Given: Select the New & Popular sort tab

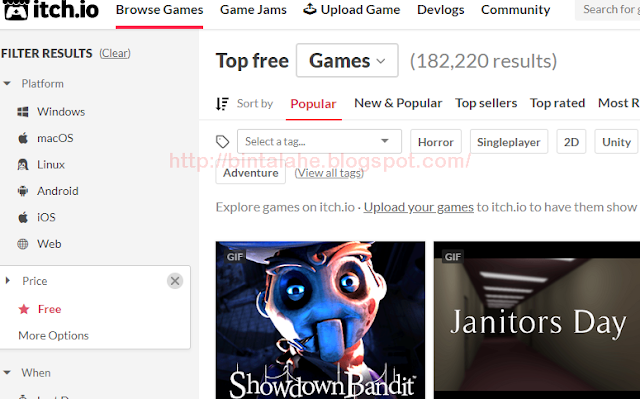Looking at the screenshot, I should point(398,103).
